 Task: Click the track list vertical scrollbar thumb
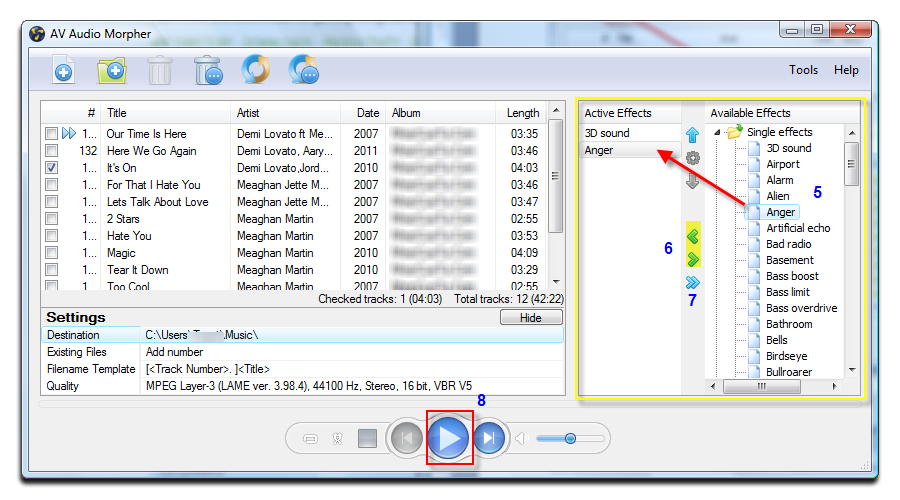[x=555, y=176]
